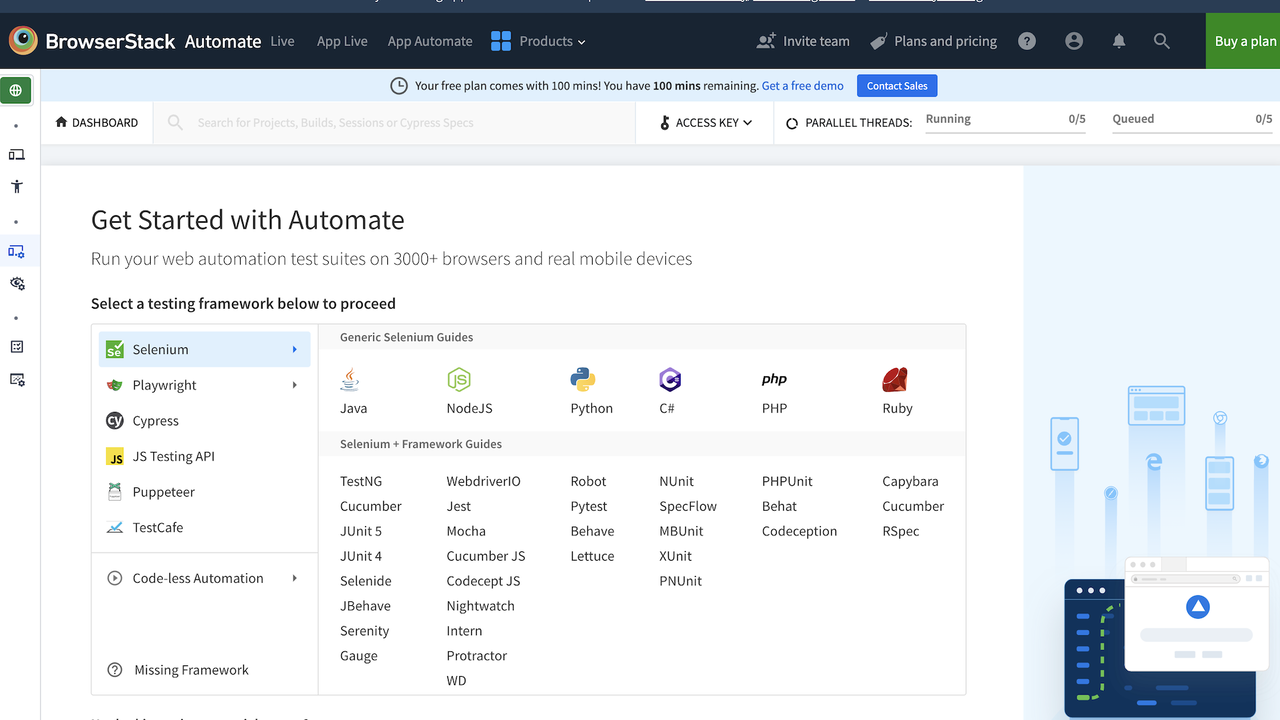Click the search magnifier in top bar

click(x=1161, y=41)
